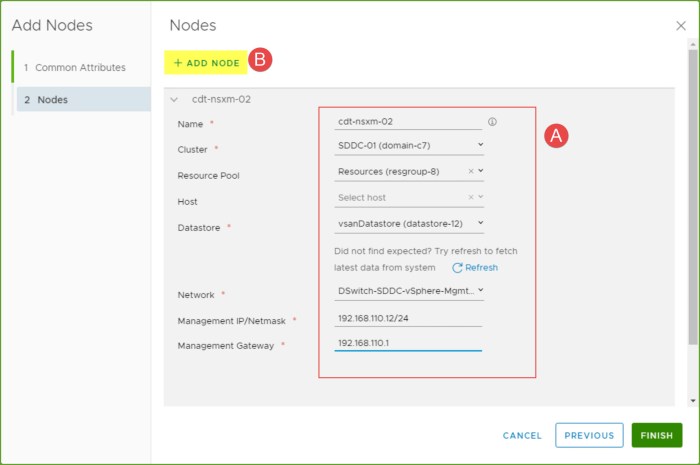Image resolution: width=700 pixels, height=465 pixels.
Task: Go to Common Attributes step
Action: click(x=80, y=67)
